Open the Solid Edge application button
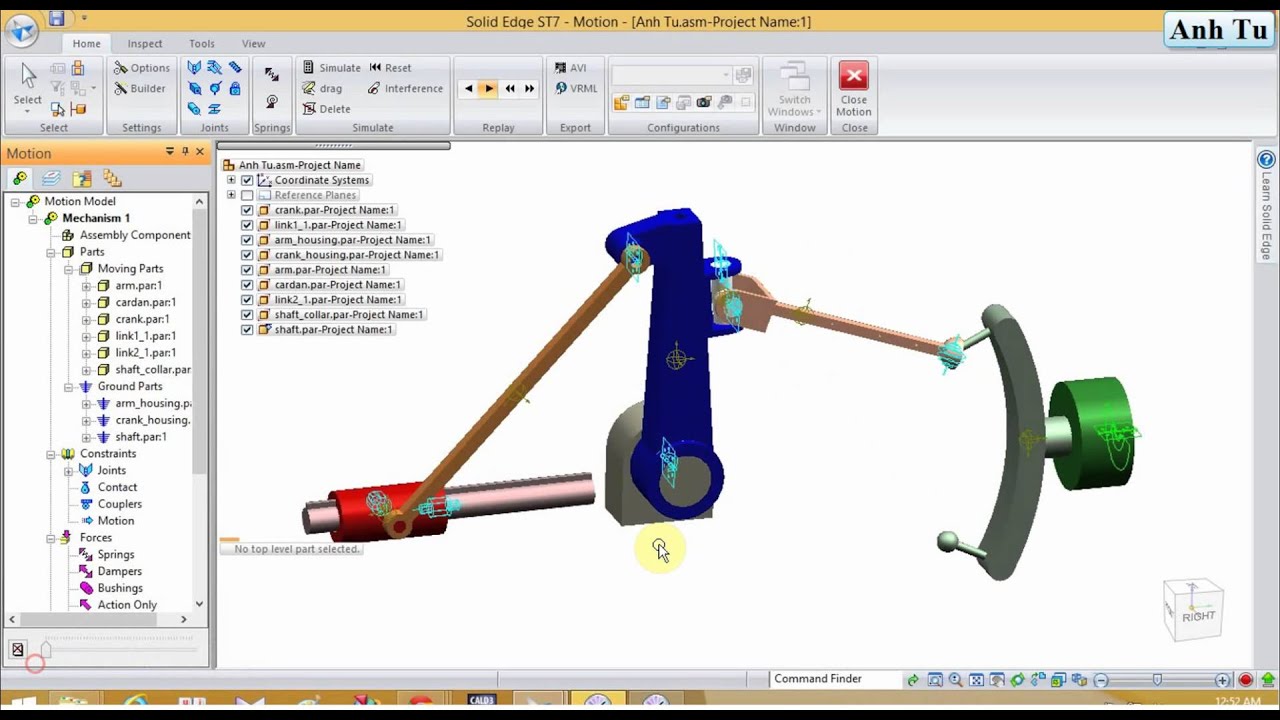 tap(22, 30)
